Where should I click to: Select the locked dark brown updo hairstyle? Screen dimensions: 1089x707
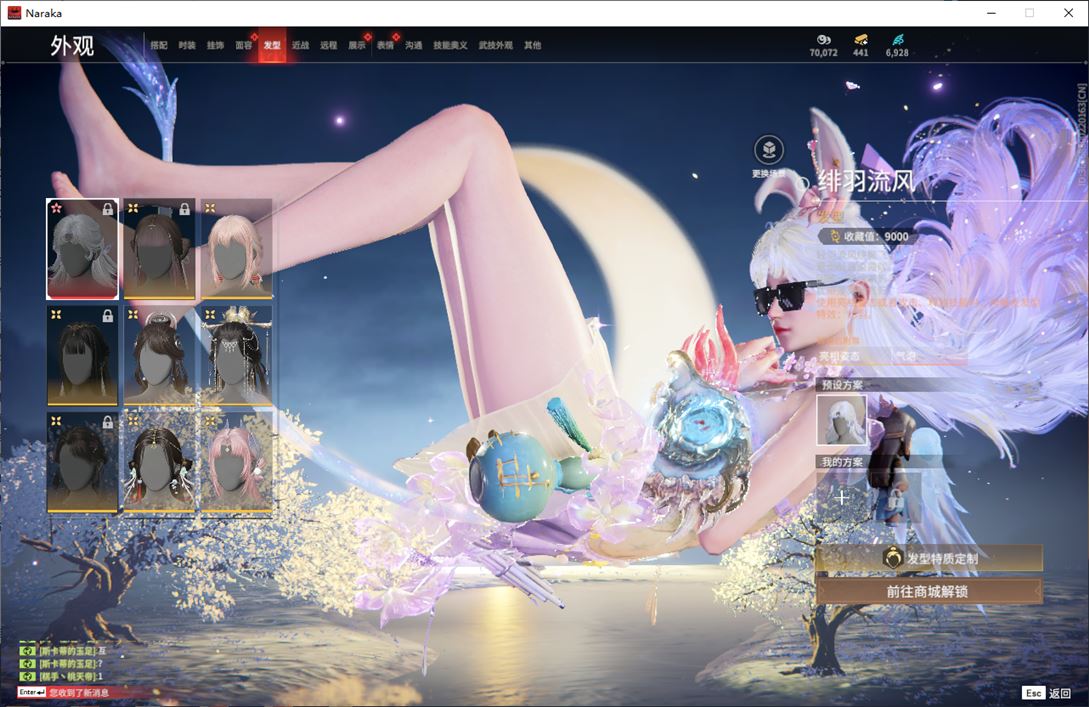pyautogui.click(x=83, y=462)
